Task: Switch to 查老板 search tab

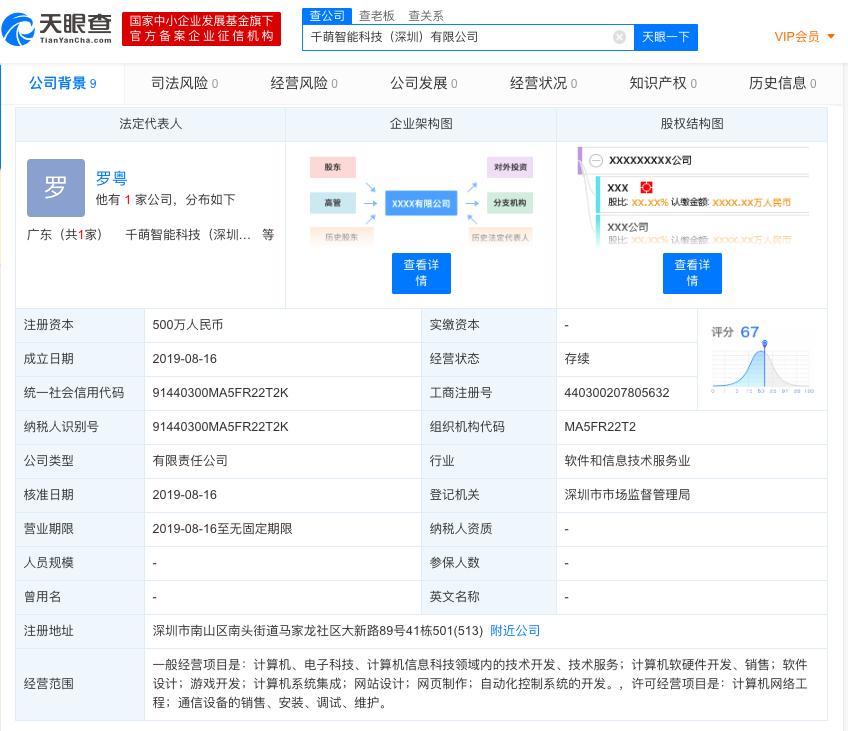Action: tap(377, 16)
